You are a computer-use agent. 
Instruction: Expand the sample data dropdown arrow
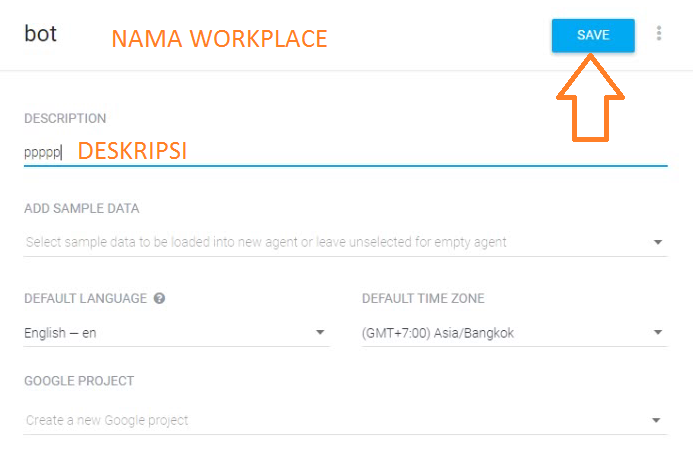pyautogui.click(x=658, y=242)
